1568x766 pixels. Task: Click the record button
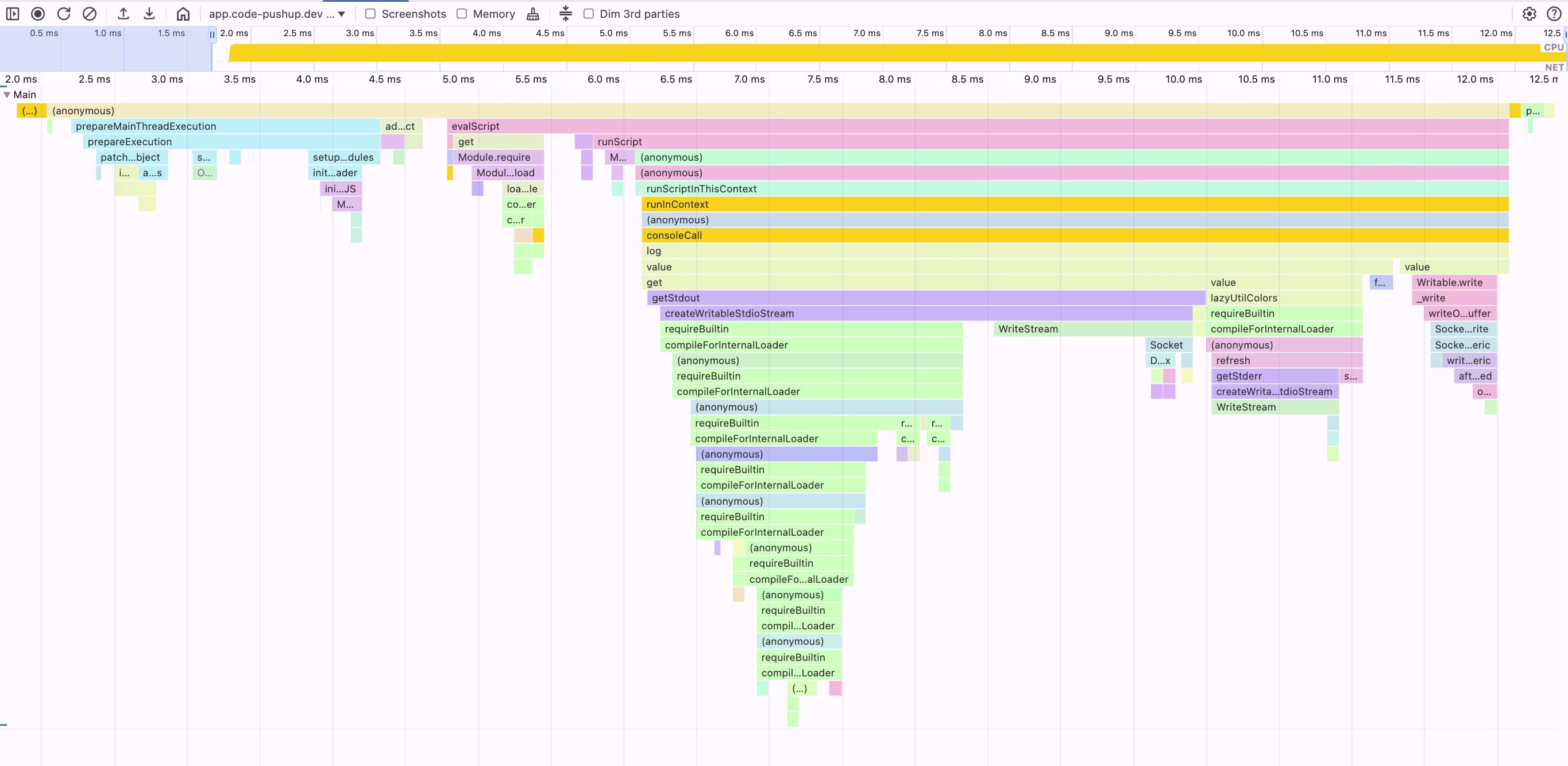[38, 13]
